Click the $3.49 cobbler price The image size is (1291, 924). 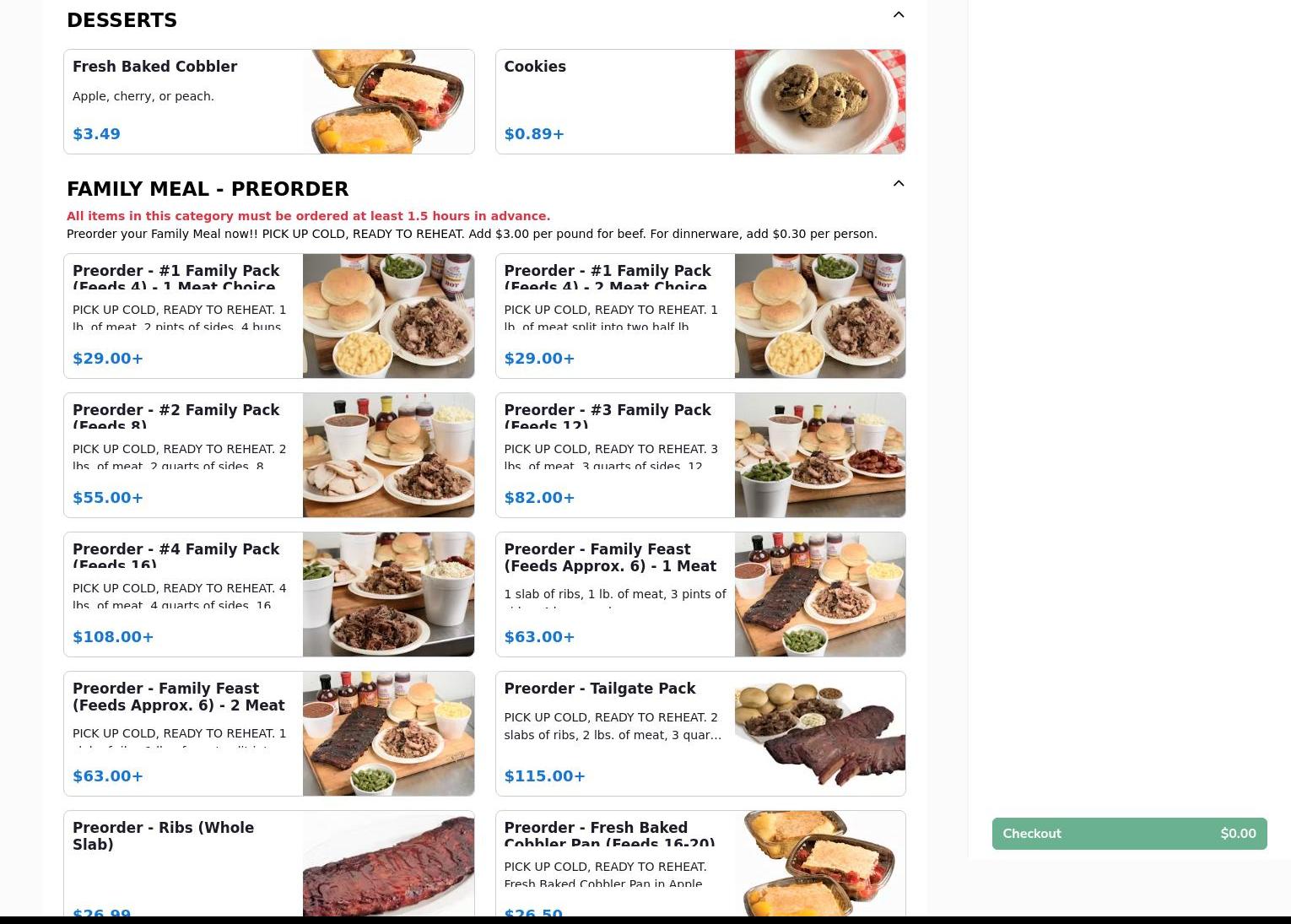click(x=96, y=134)
